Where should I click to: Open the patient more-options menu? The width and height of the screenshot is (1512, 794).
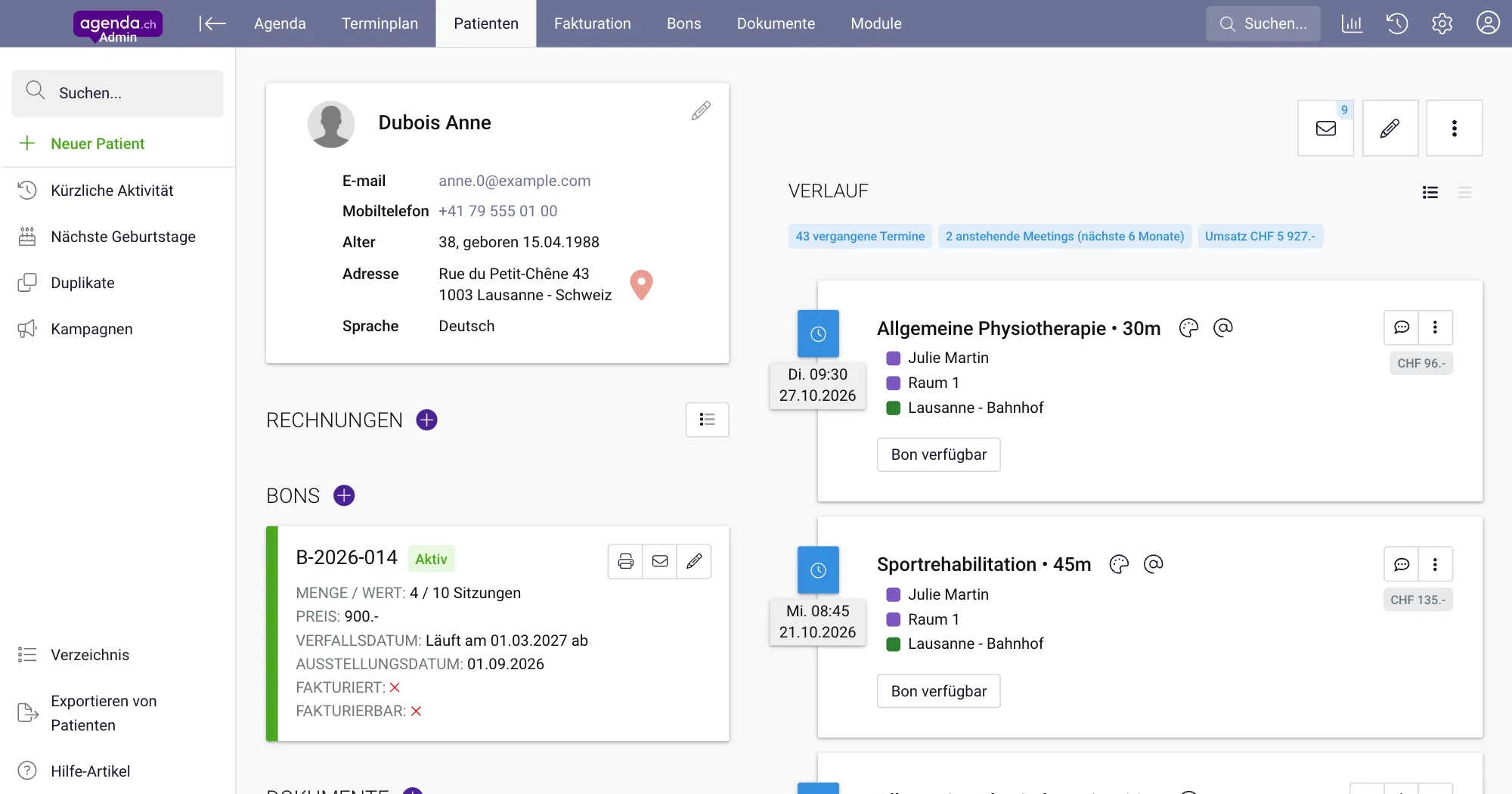point(1455,128)
